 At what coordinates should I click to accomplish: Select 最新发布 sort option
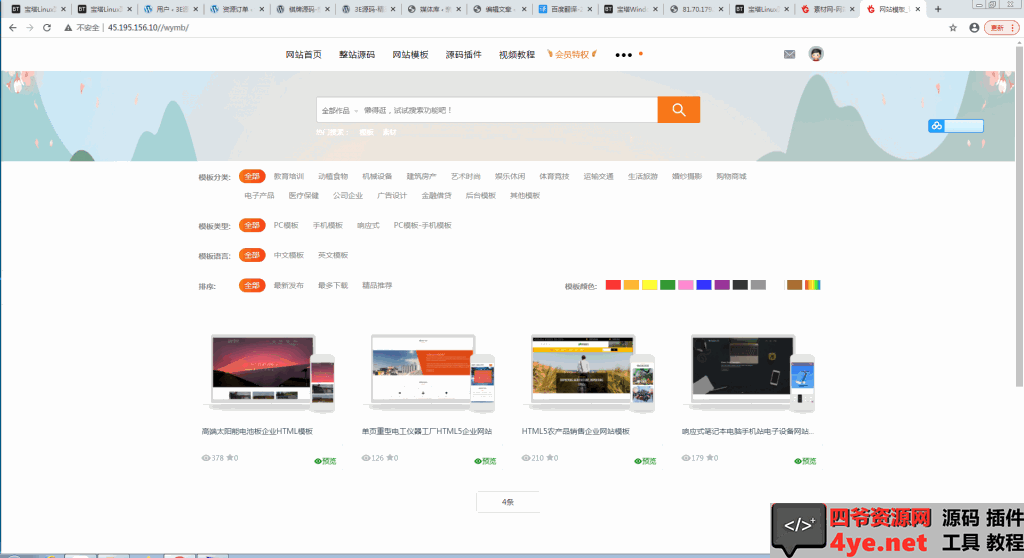288,285
